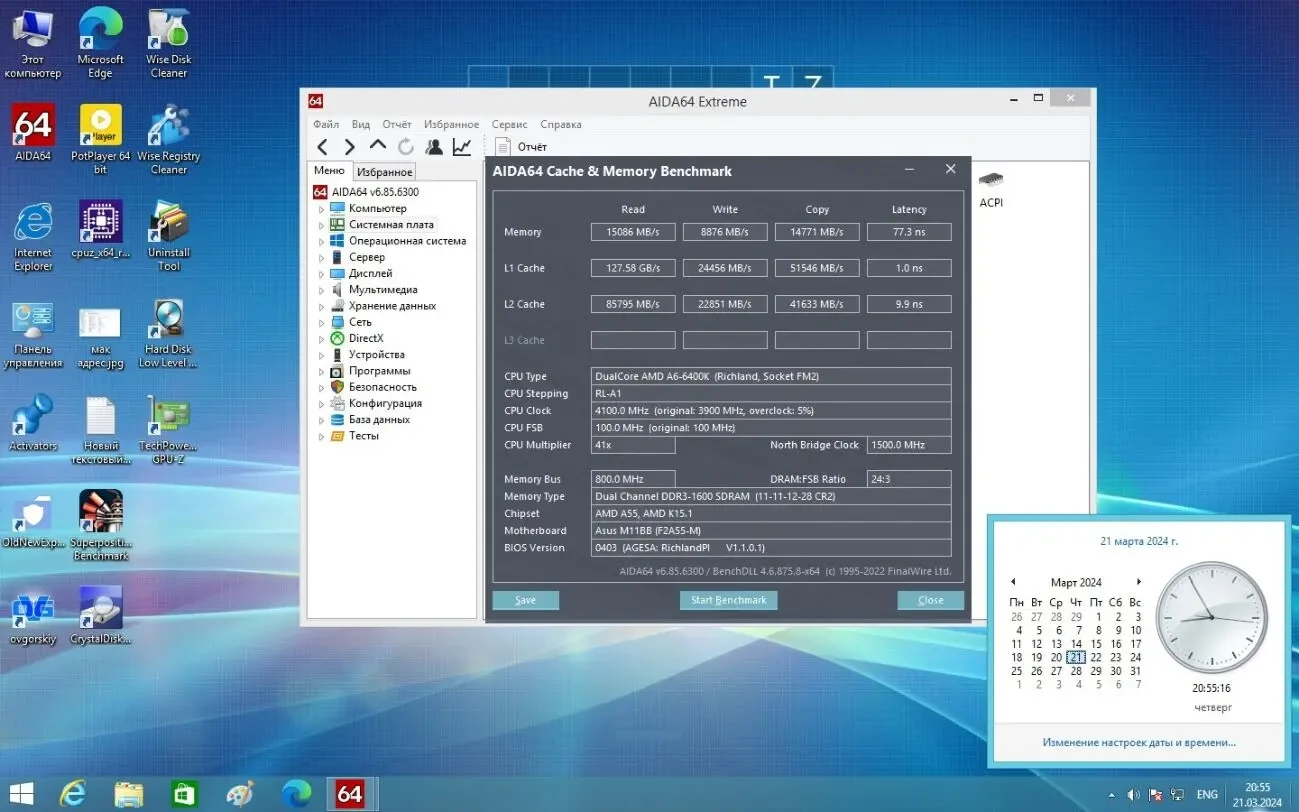1299x812 pixels.
Task: Click the user preferences icon in the toolbar
Action: point(434,145)
